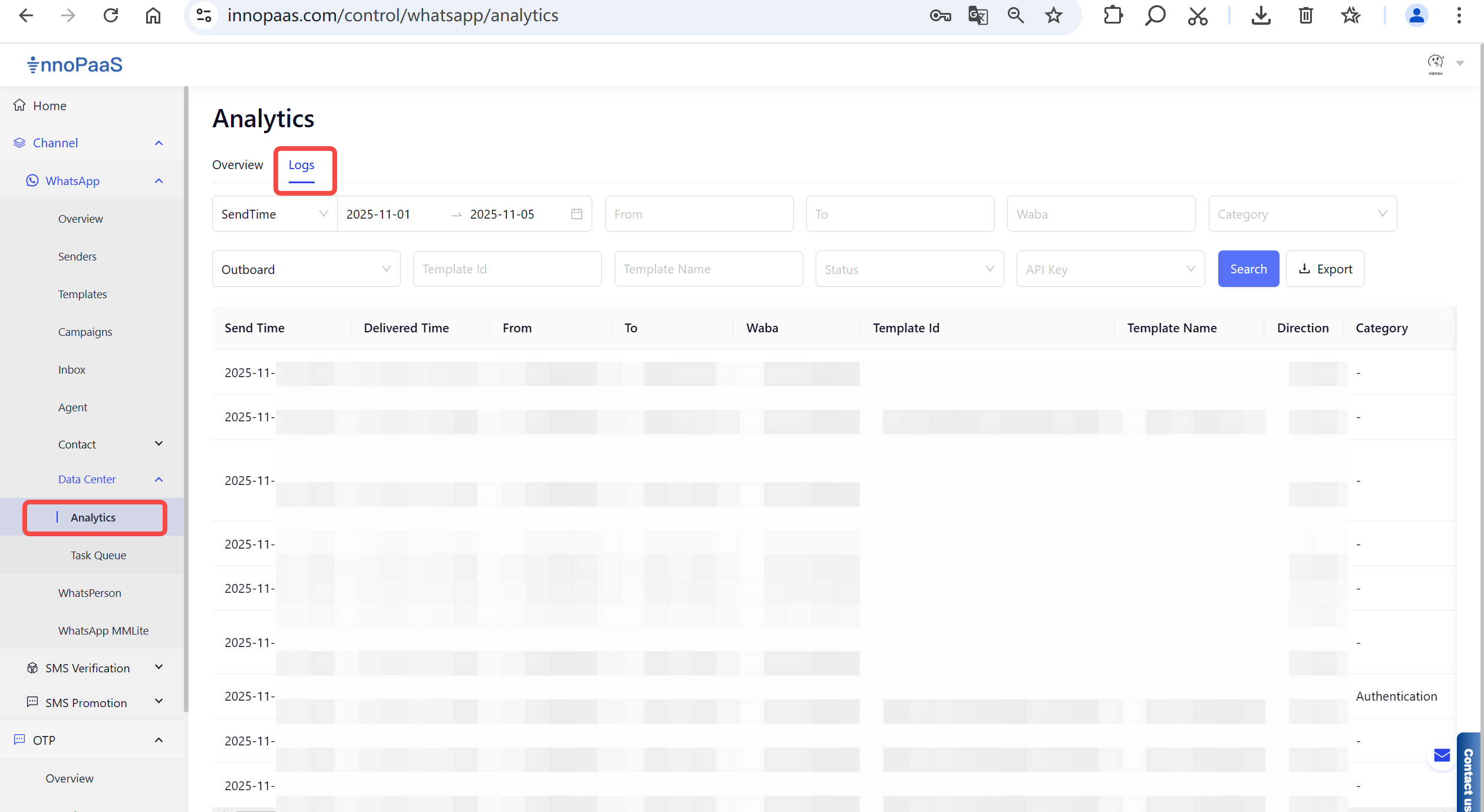
Task: Click the InnoPaaS logo
Action: click(75, 64)
